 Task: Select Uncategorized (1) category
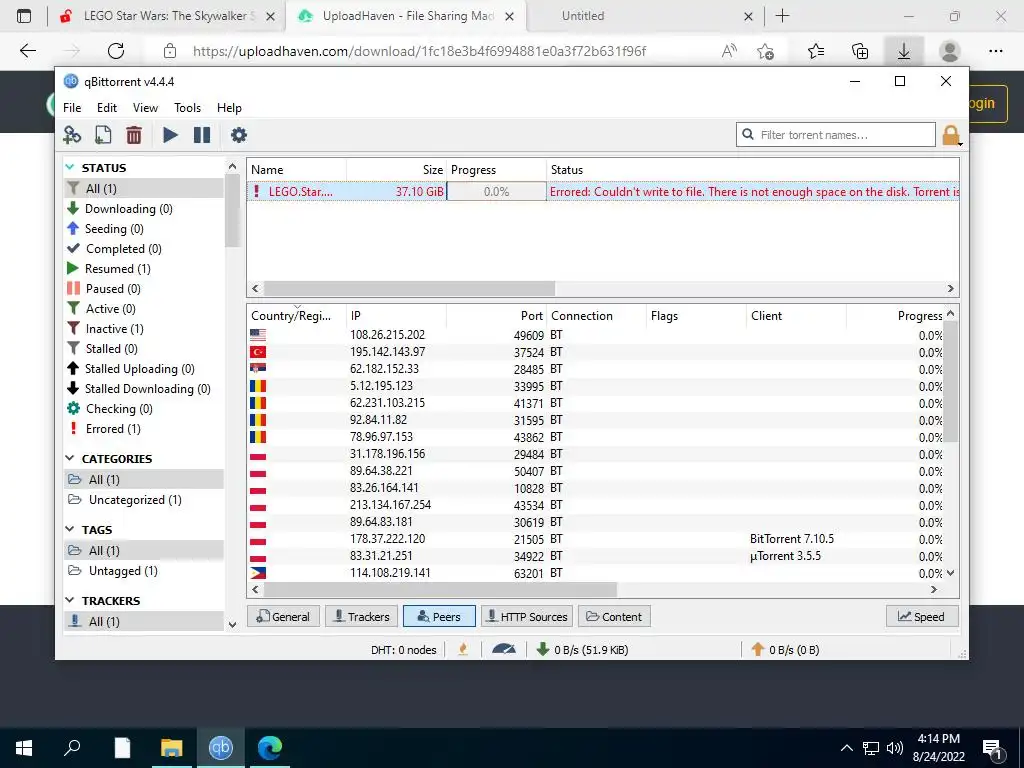coord(144,500)
